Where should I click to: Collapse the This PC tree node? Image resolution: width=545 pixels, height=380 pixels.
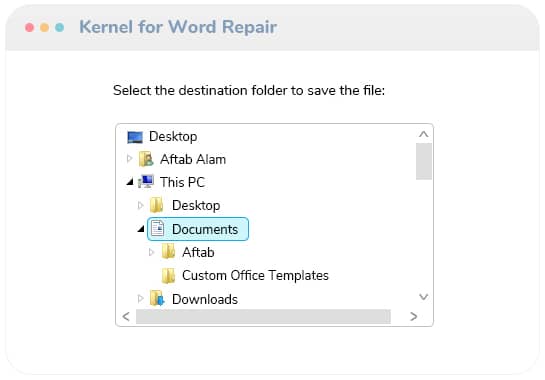(x=130, y=182)
